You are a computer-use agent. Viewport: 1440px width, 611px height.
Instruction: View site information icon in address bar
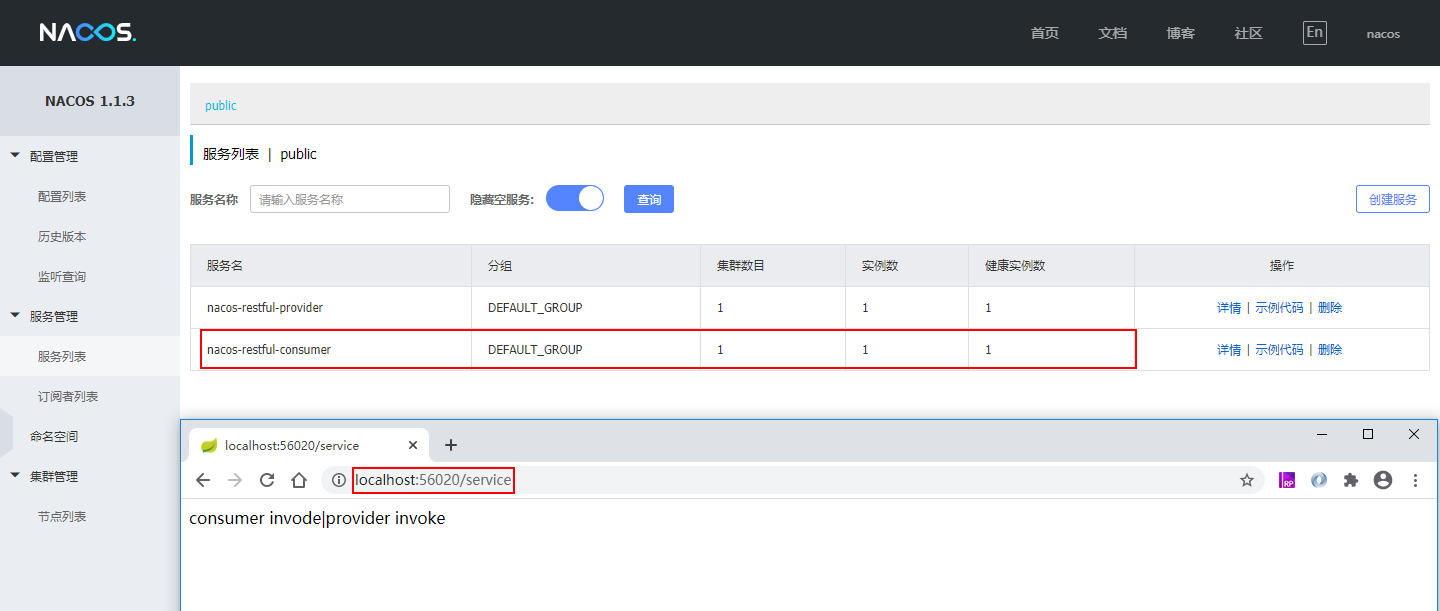point(339,480)
